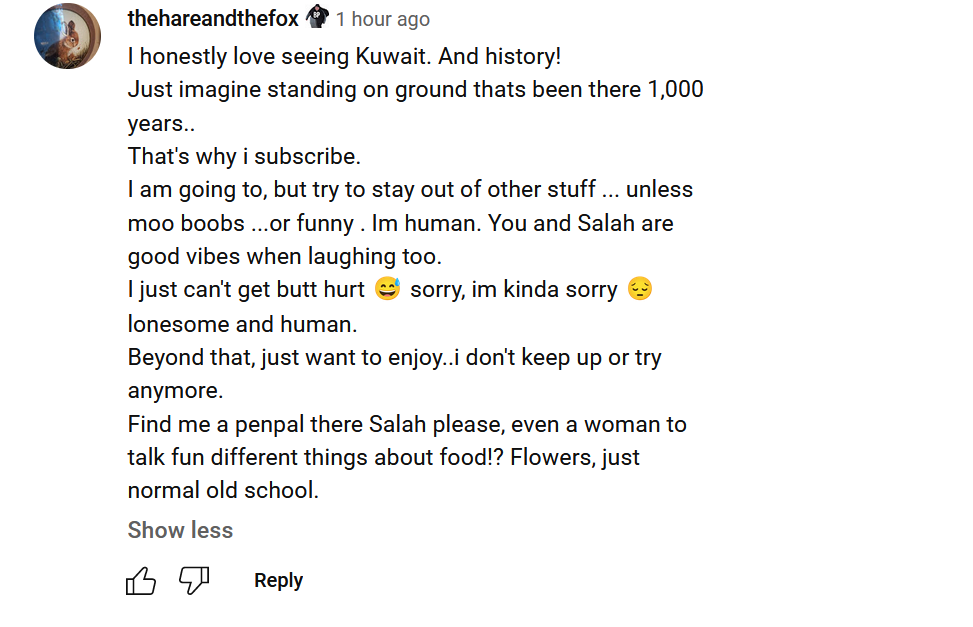Click the line starting "talk fun different things"
973x627 pixels.
coord(383,458)
